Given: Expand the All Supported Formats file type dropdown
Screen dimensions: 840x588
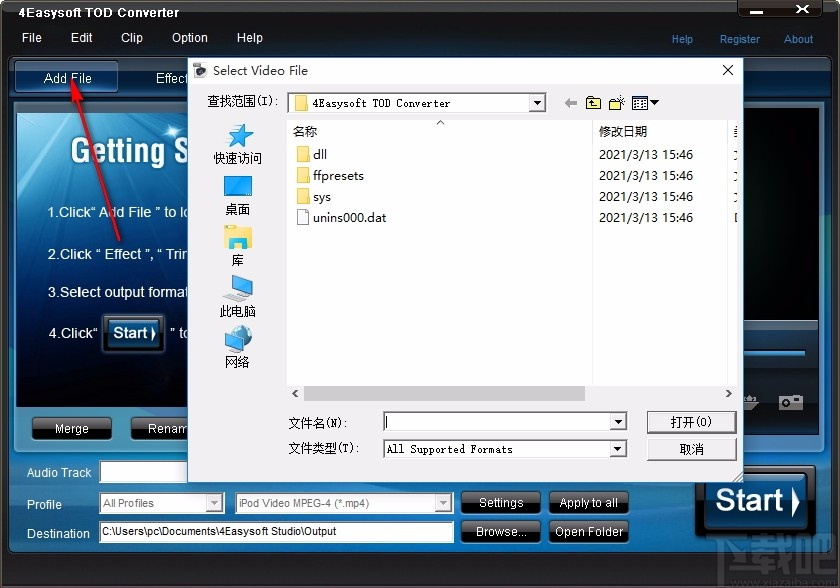Looking at the screenshot, I should click(x=618, y=449).
